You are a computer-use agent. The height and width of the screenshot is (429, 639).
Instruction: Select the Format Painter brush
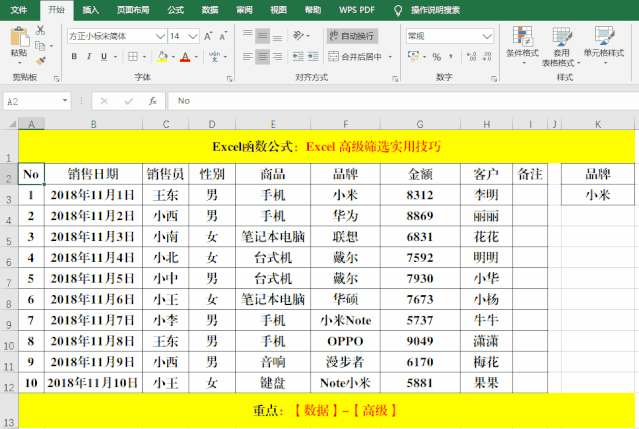[41, 59]
